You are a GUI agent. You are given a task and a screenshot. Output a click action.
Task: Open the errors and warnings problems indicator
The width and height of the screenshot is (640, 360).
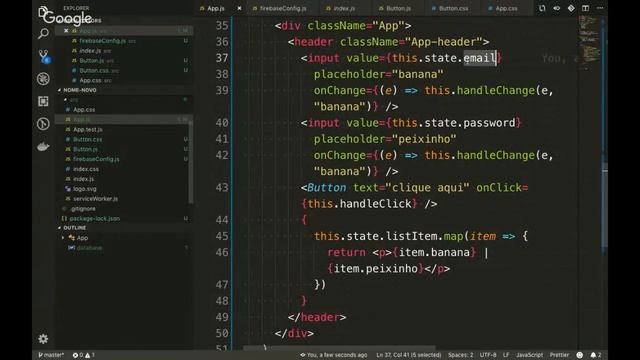tap(84, 355)
